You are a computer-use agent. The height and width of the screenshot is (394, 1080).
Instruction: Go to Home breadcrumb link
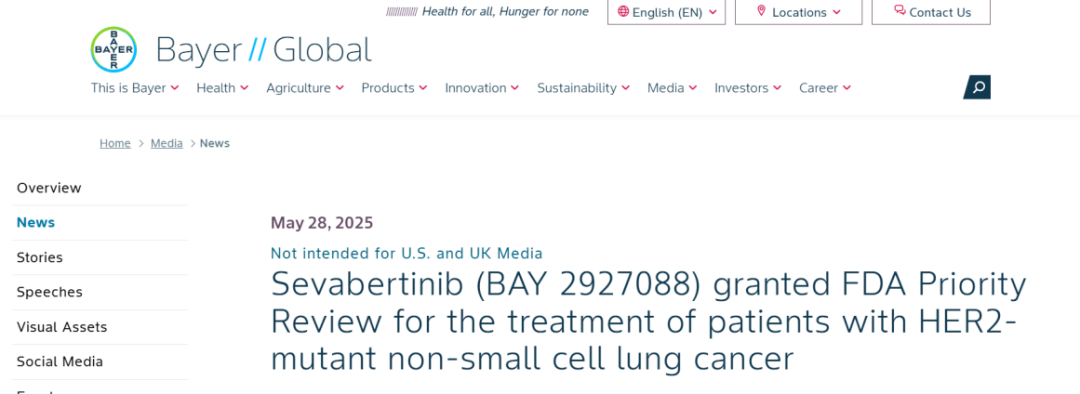115,143
